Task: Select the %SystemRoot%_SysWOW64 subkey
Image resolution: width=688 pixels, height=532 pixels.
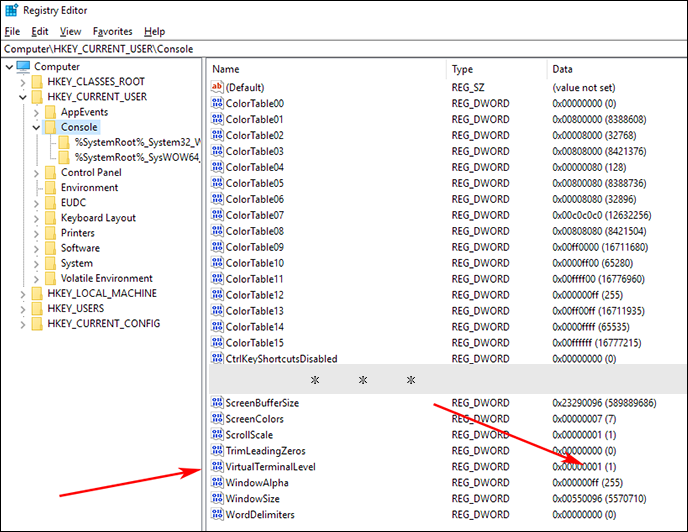Action: point(137,157)
